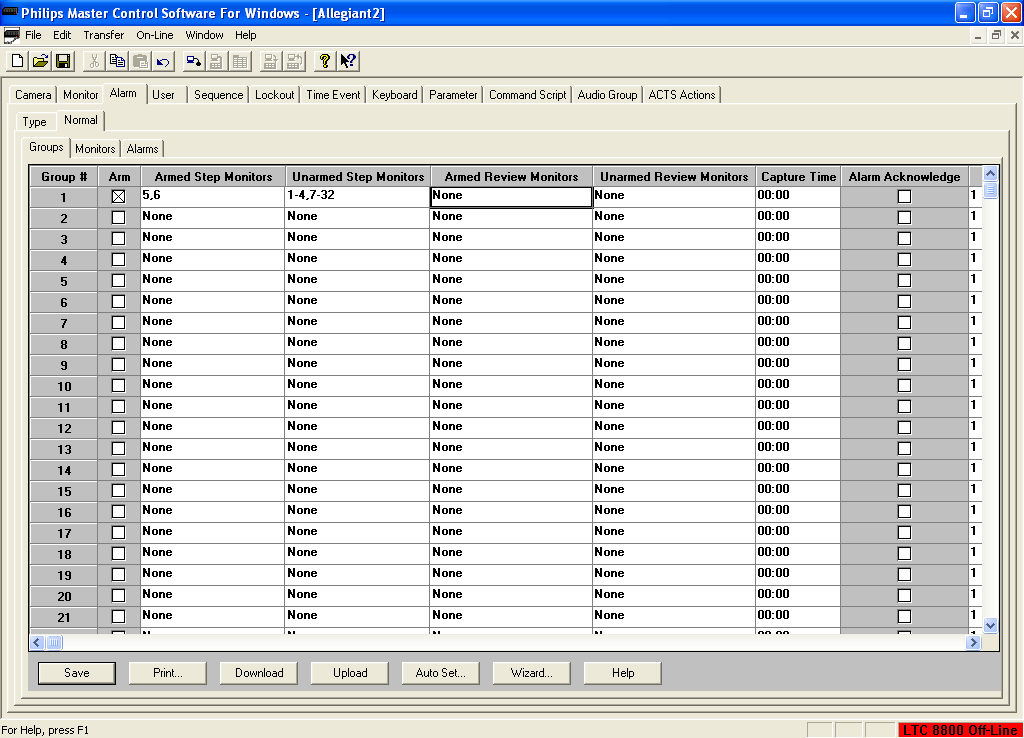Go to the Command Script tab
1024x738 pixels.
point(528,95)
